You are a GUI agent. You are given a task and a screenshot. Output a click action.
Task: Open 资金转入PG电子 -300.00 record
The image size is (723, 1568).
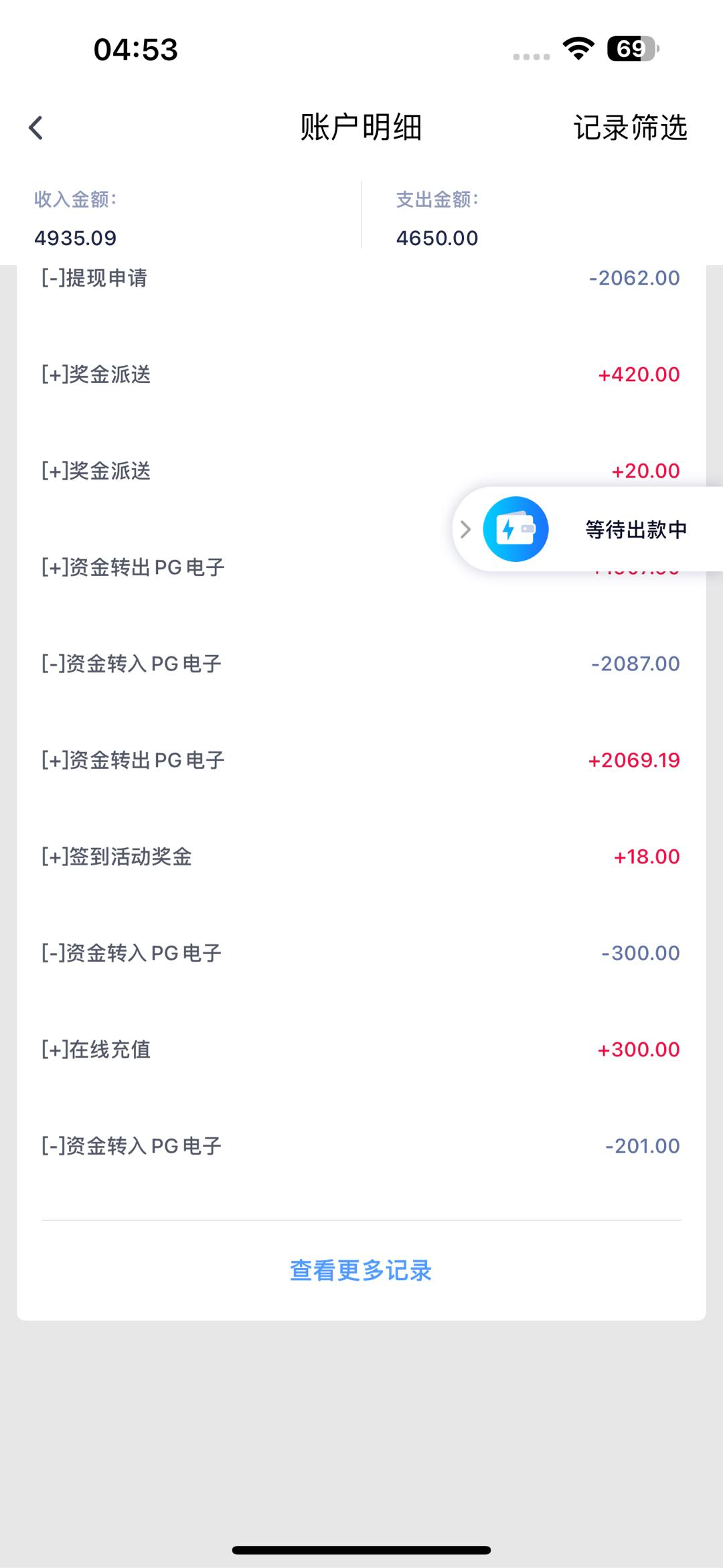pos(361,953)
